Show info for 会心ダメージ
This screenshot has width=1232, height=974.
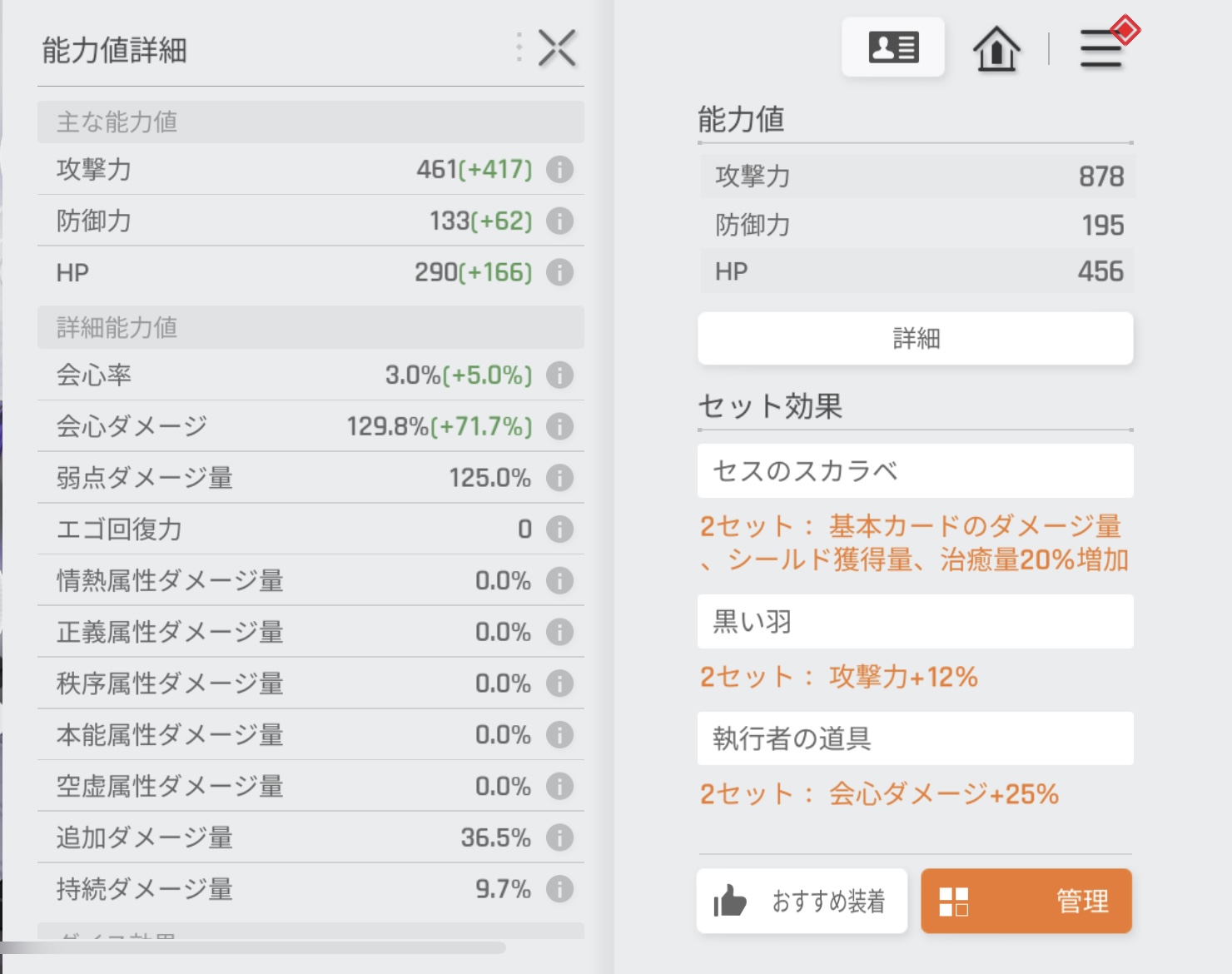(x=559, y=427)
